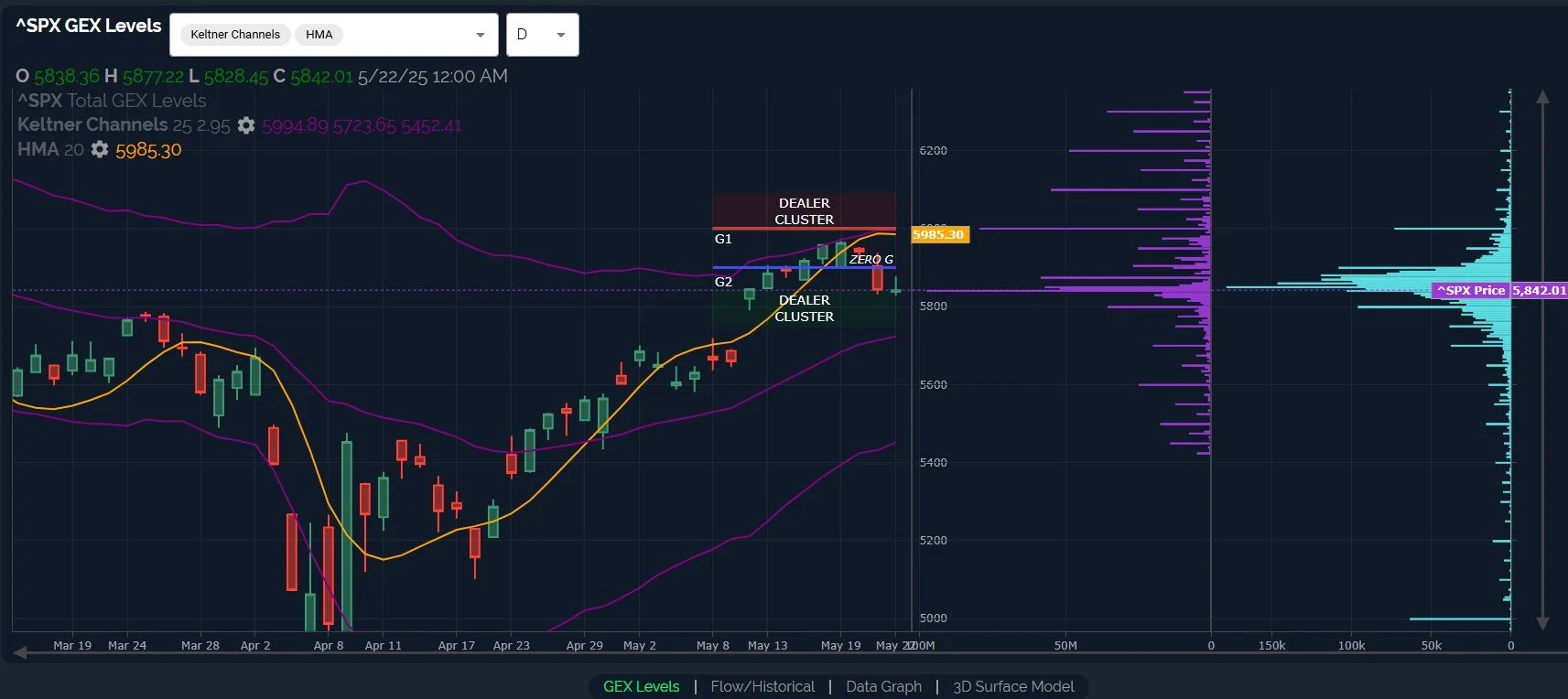Remove the Keltner Channels chip
1568x699 pixels.
pos(235,35)
